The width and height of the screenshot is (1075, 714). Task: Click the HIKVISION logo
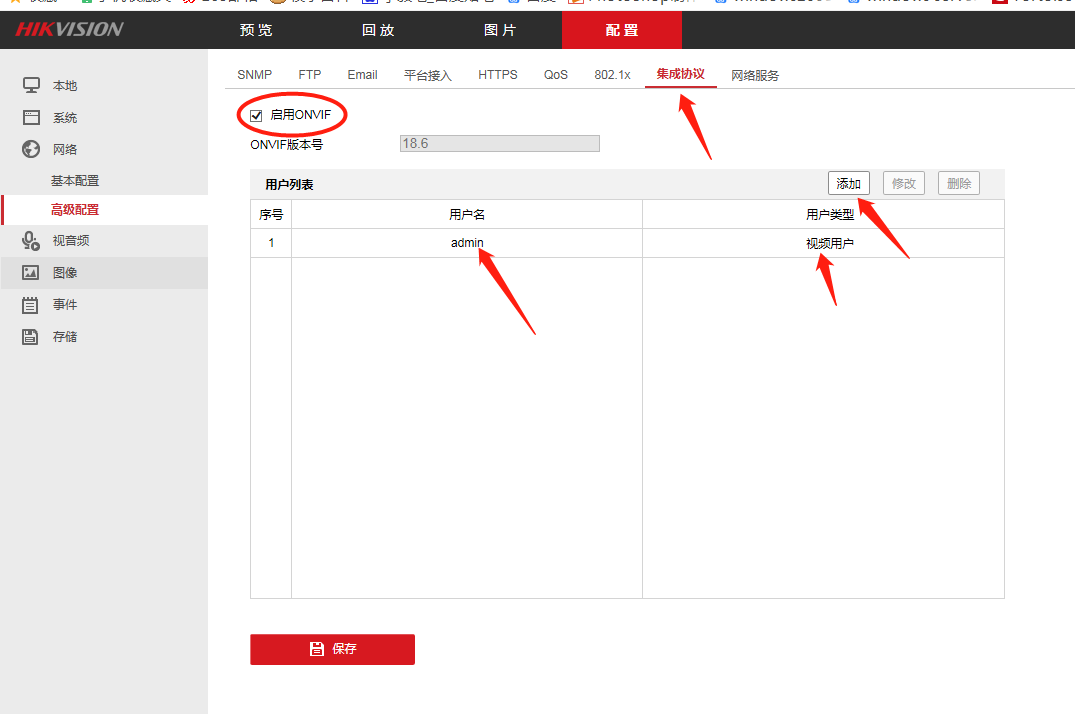pyautogui.click(x=69, y=30)
